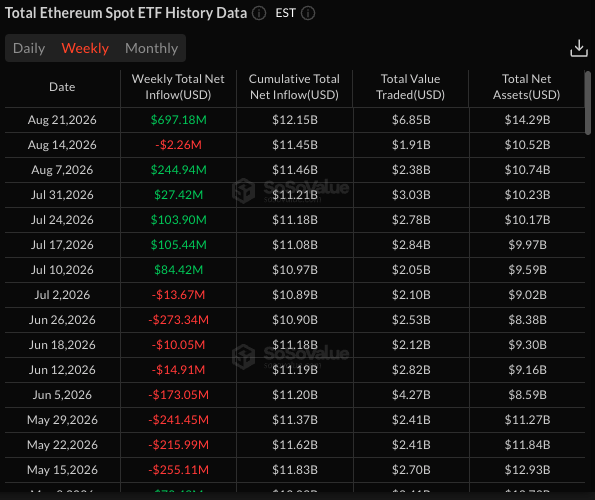Select the May 22,2026 date cell

(x=62, y=445)
